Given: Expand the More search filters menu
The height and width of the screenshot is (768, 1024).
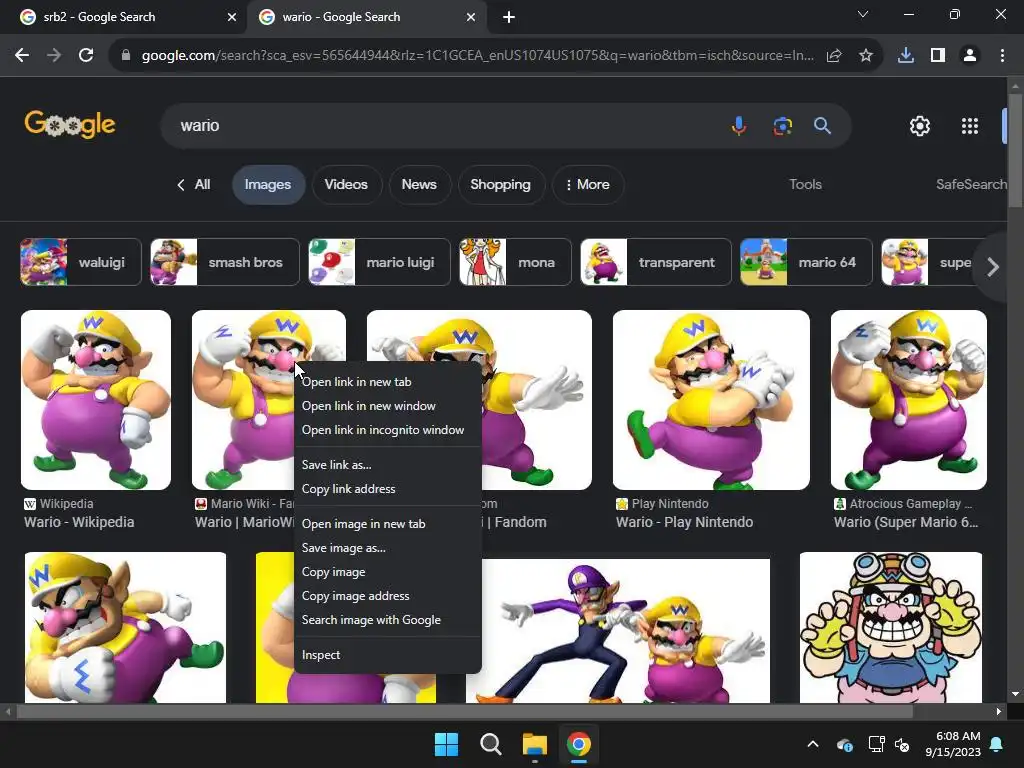Looking at the screenshot, I should (588, 184).
